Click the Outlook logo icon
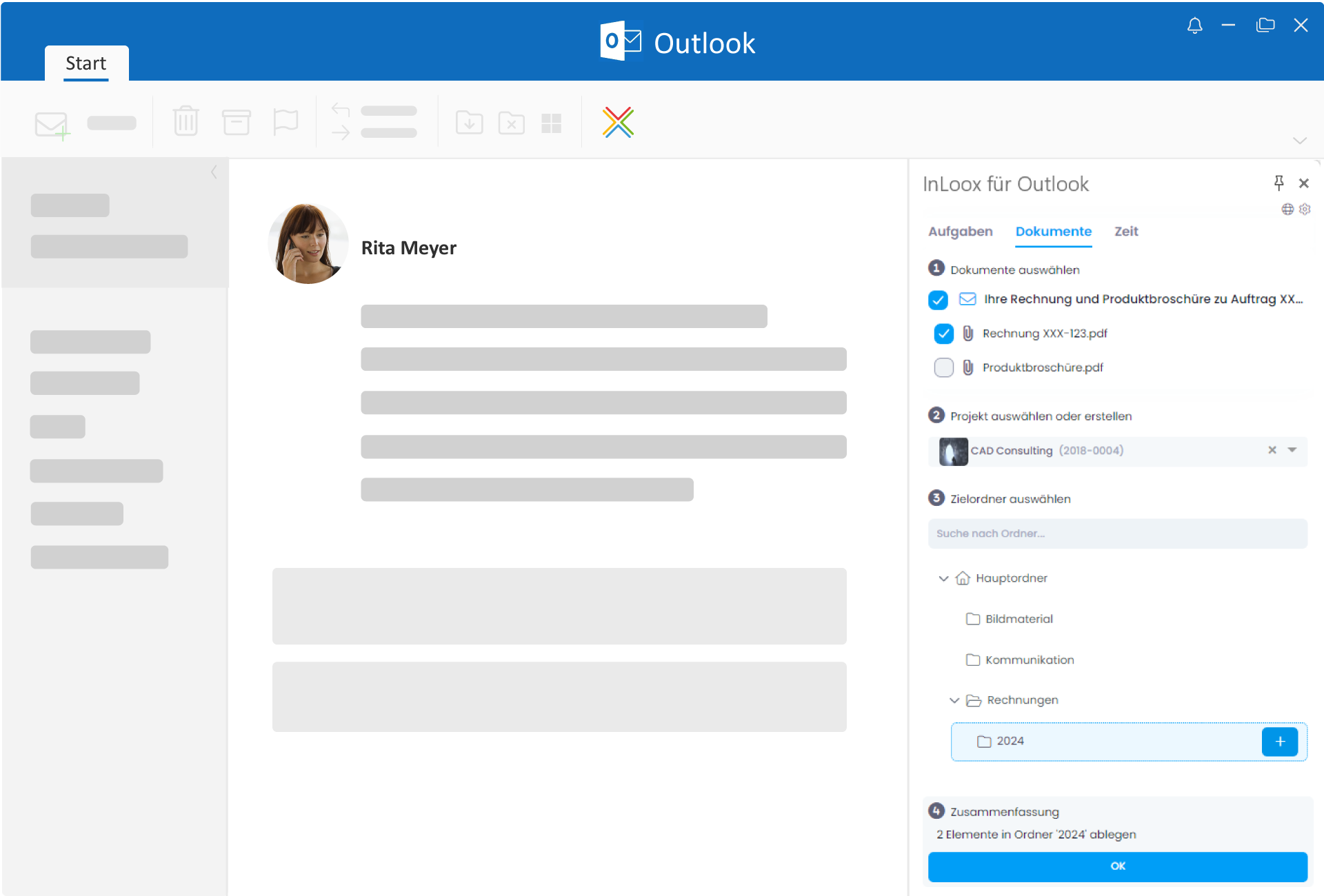This screenshot has height=896, width=1324. (621, 41)
